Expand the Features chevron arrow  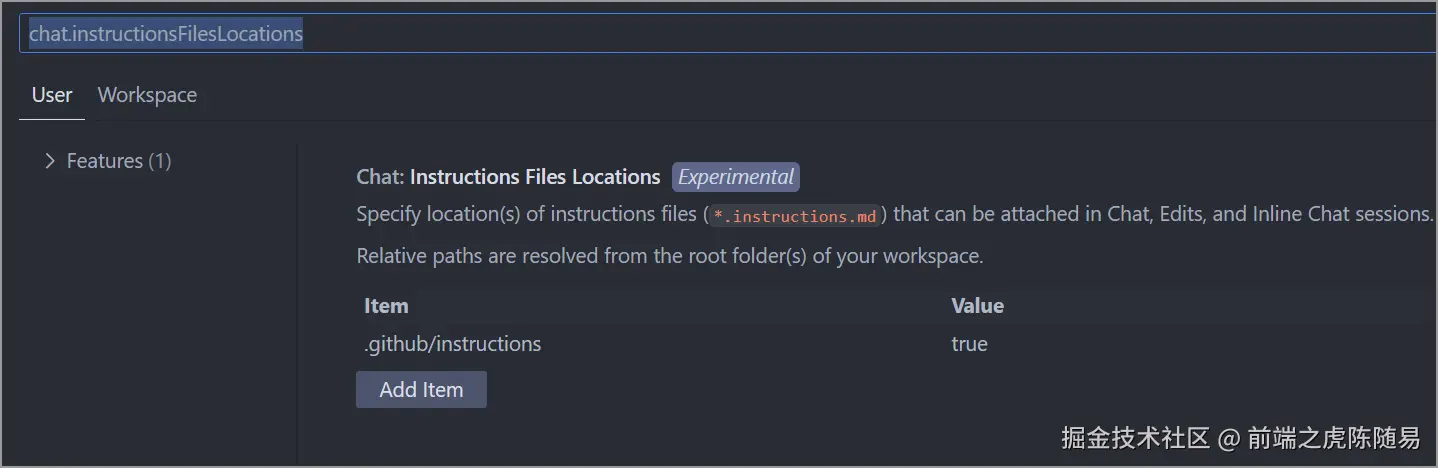click(50, 161)
